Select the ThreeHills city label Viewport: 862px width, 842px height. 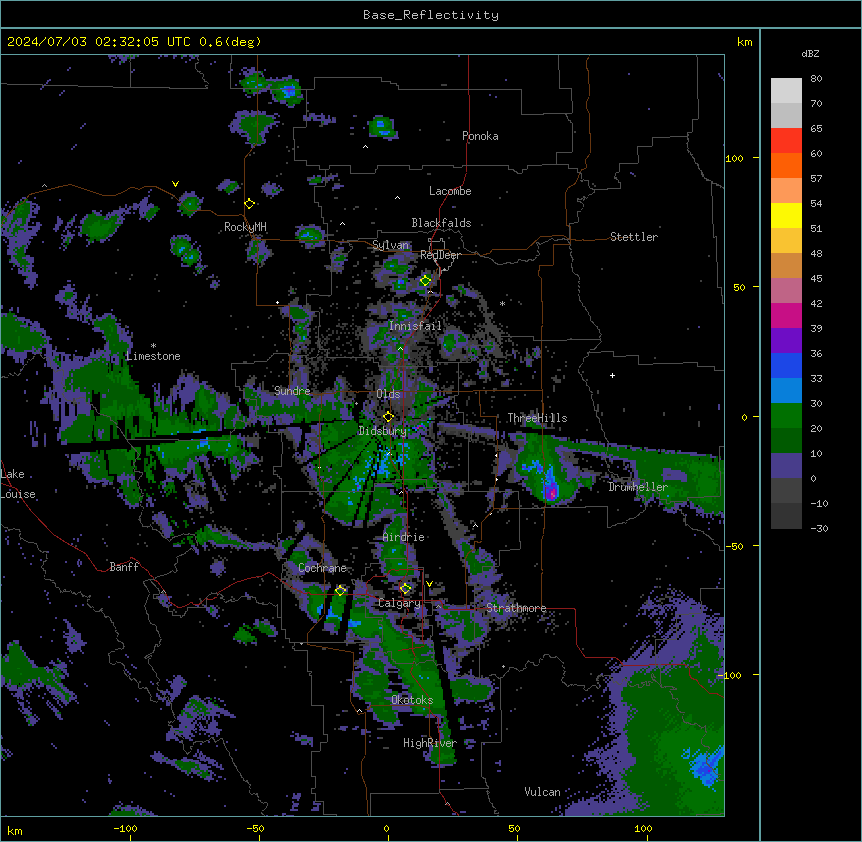click(537, 418)
